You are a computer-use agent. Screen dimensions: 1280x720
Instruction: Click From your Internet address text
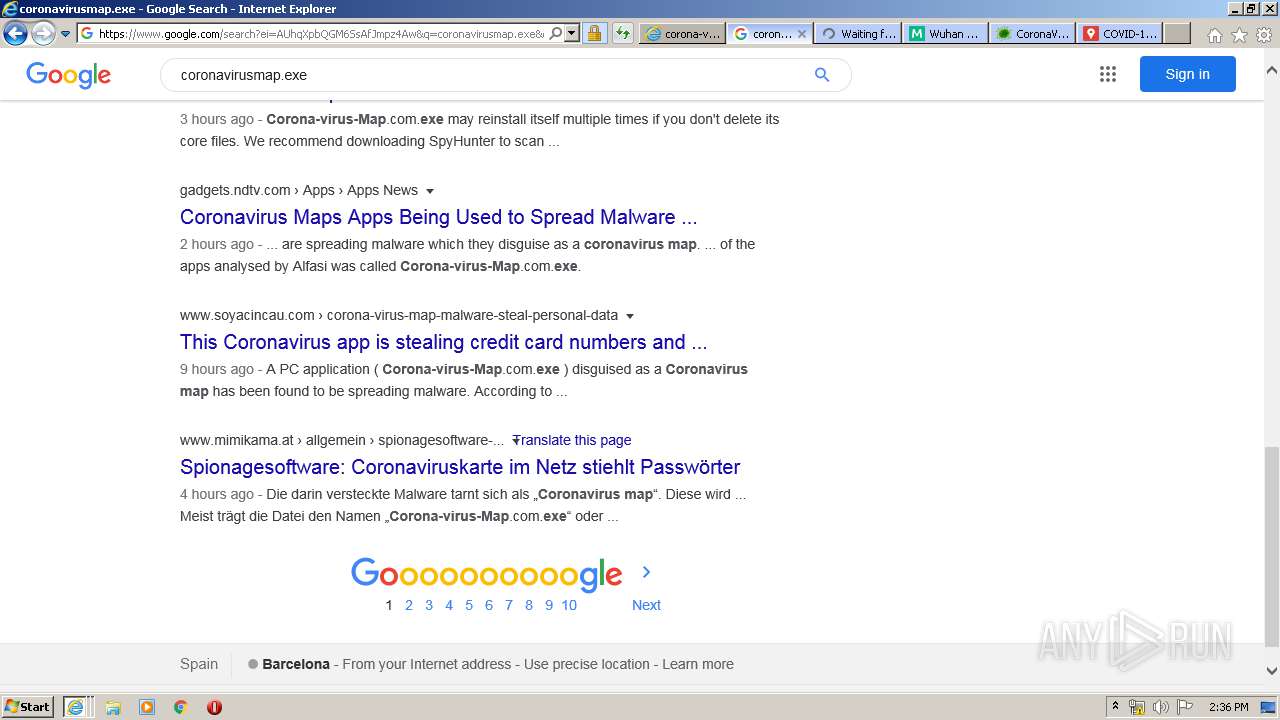pyautogui.click(x=427, y=664)
